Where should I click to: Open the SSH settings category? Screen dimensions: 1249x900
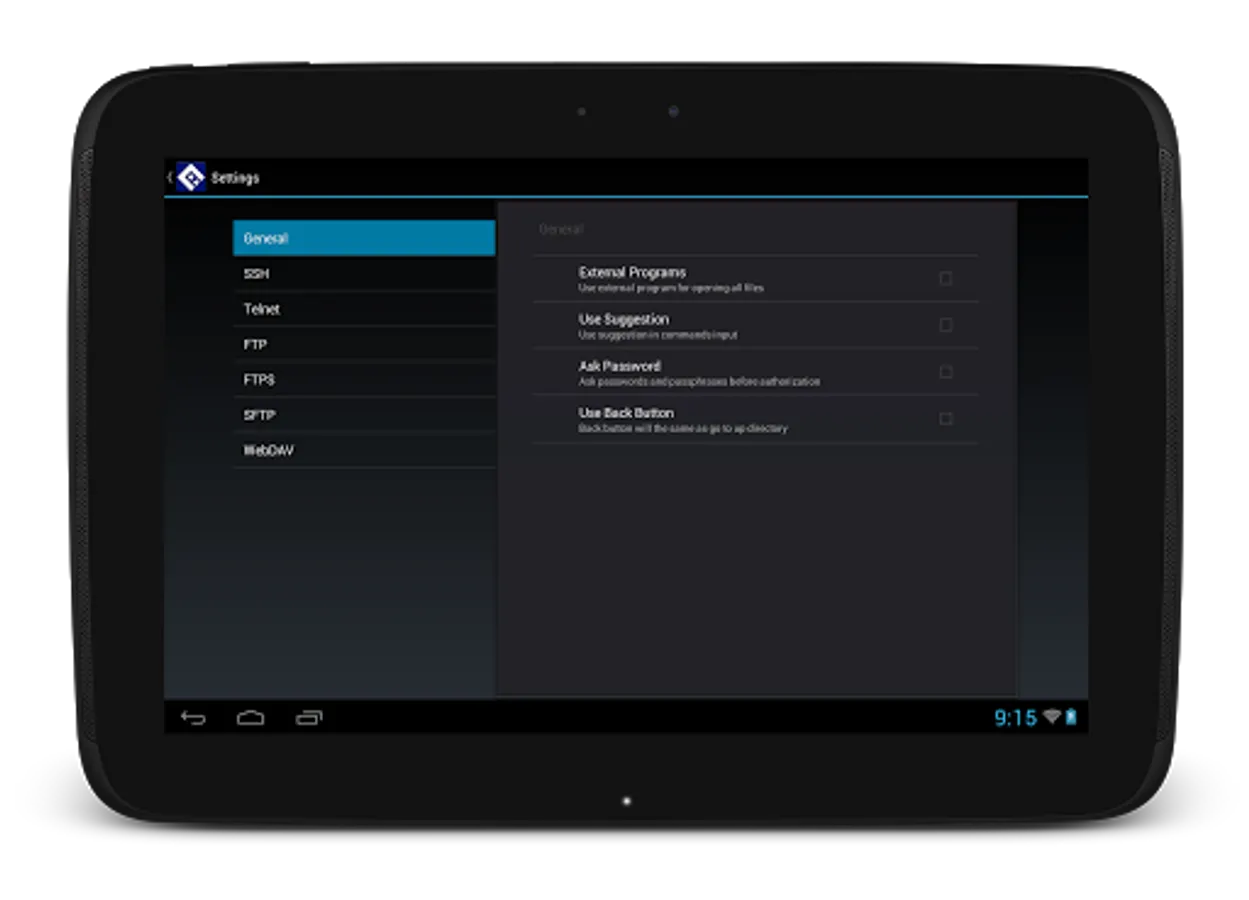[x=364, y=274]
